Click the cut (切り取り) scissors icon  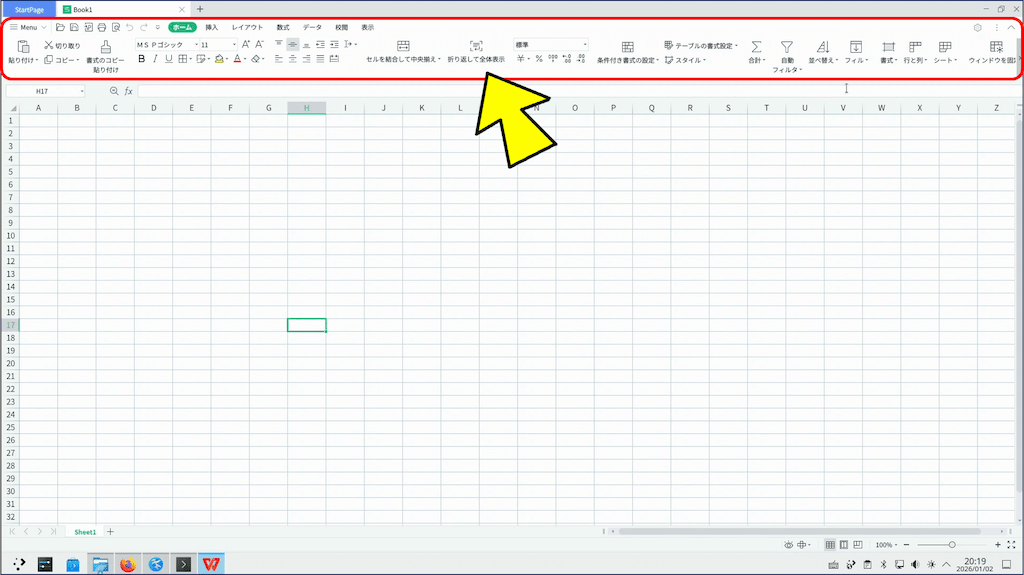coord(49,45)
